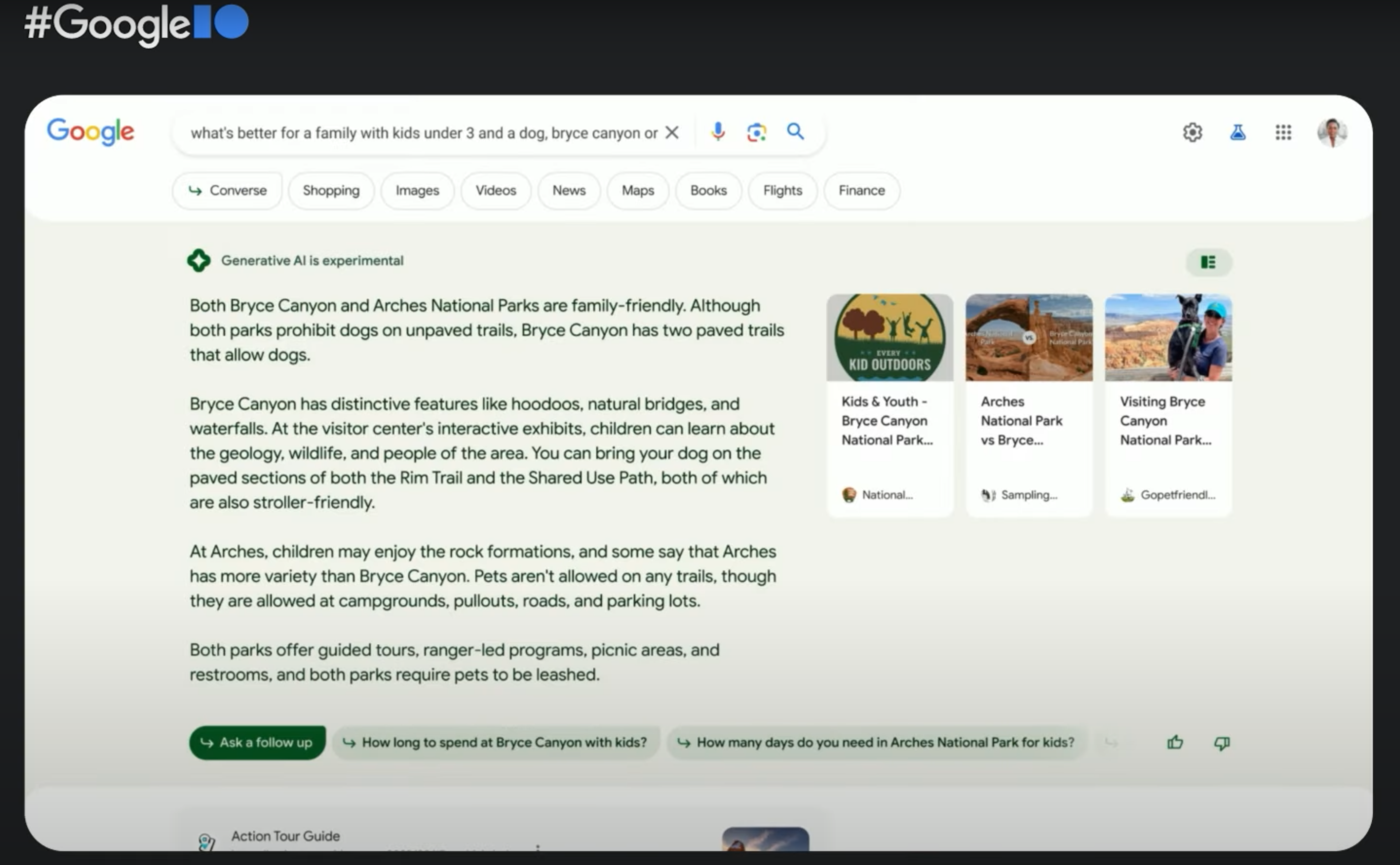Click the blue magnifying glass search icon
The image size is (1400, 865).
click(x=795, y=132)
